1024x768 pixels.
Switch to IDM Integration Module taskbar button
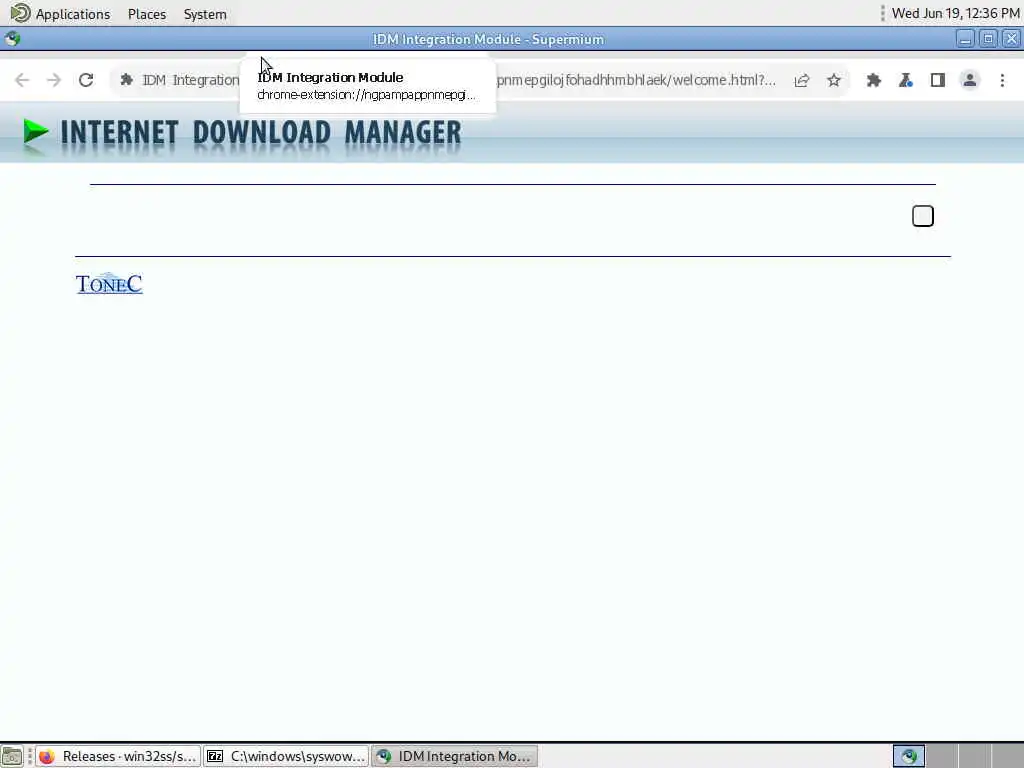point(455,756)
